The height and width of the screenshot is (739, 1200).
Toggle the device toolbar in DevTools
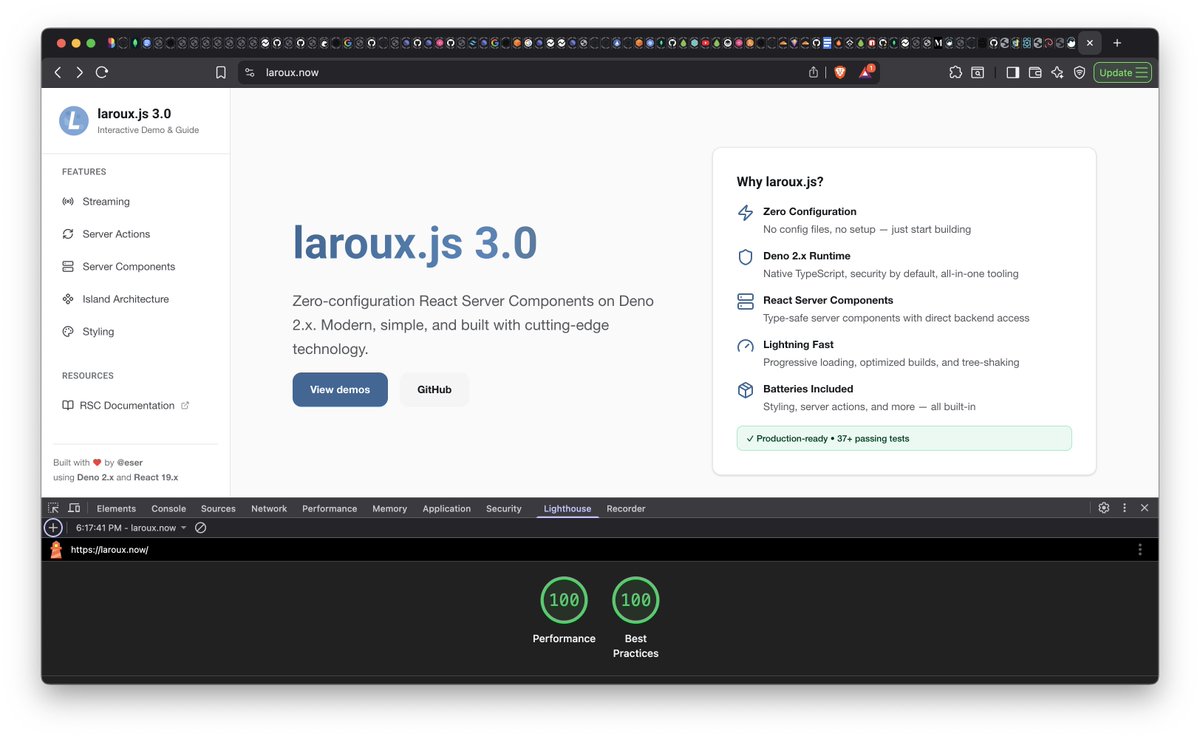click(x=74, y=508)
